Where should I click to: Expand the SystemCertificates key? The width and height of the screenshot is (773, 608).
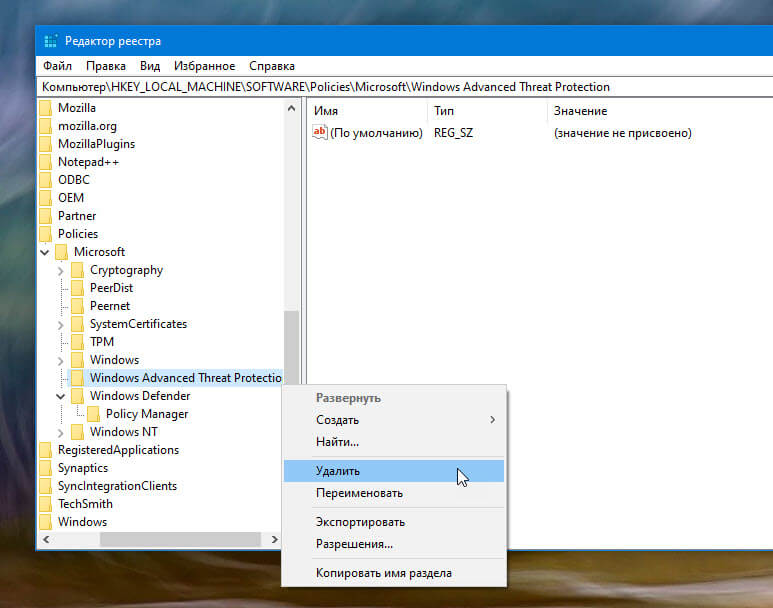click(61, 325)
